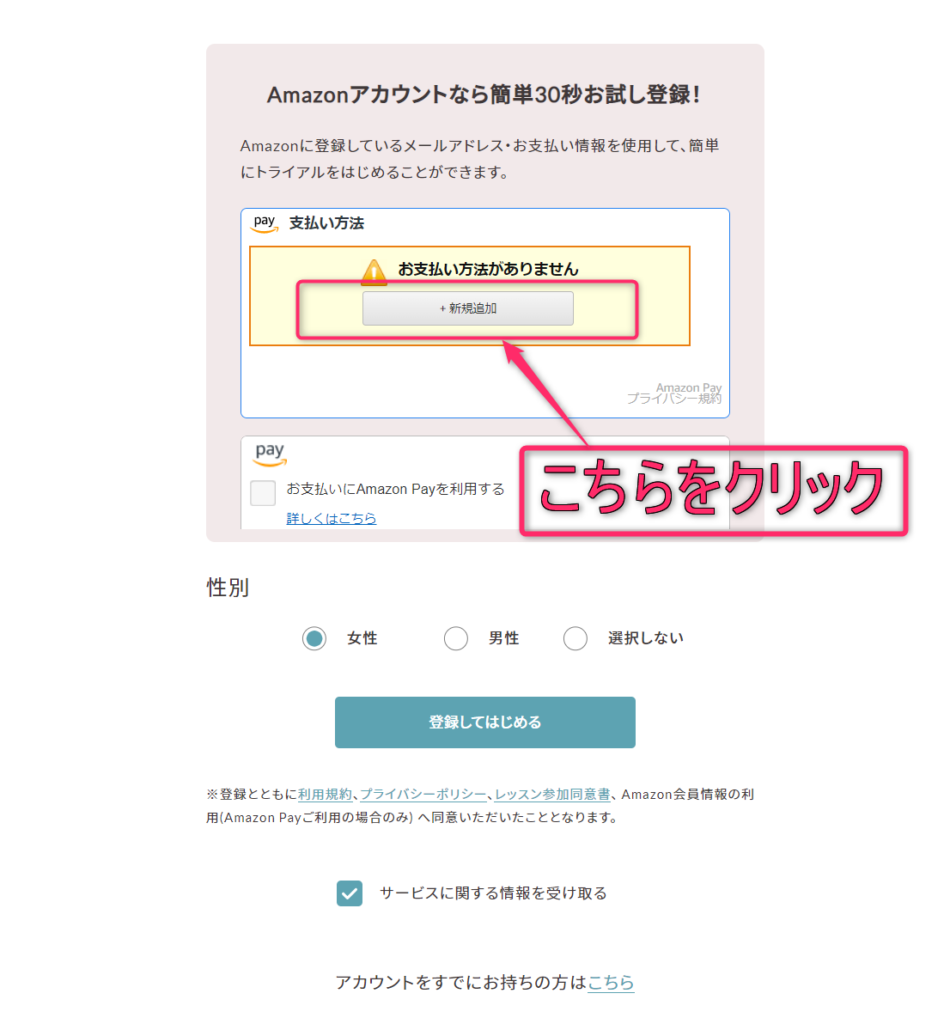Image resolution: width=950 pixels, height=1024 pixels.
Task: Enable お支払いにAmazon Payを利用する checkbox
Action: [263, 493]
